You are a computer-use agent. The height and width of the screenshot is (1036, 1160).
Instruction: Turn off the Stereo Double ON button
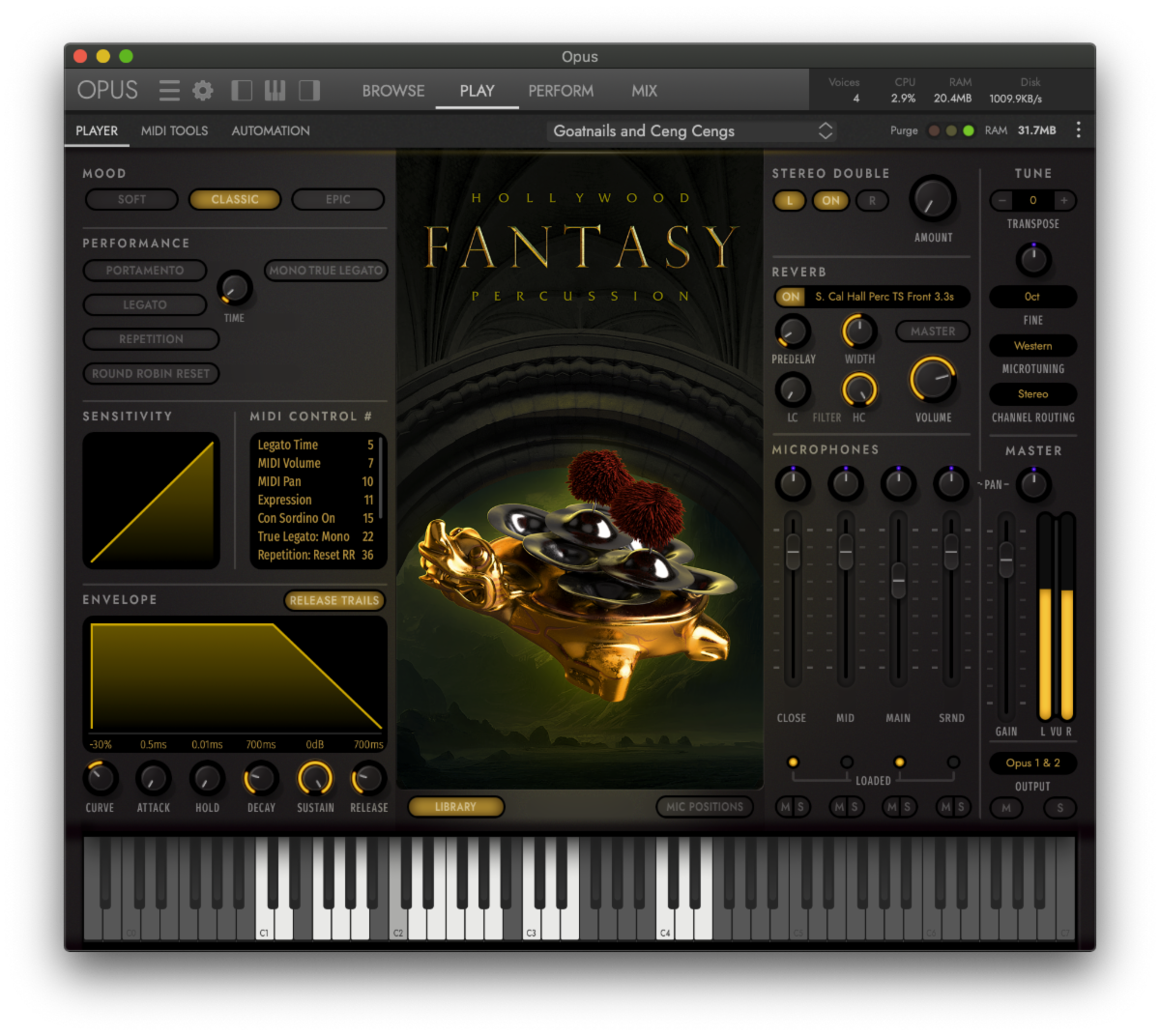[830, 201]
